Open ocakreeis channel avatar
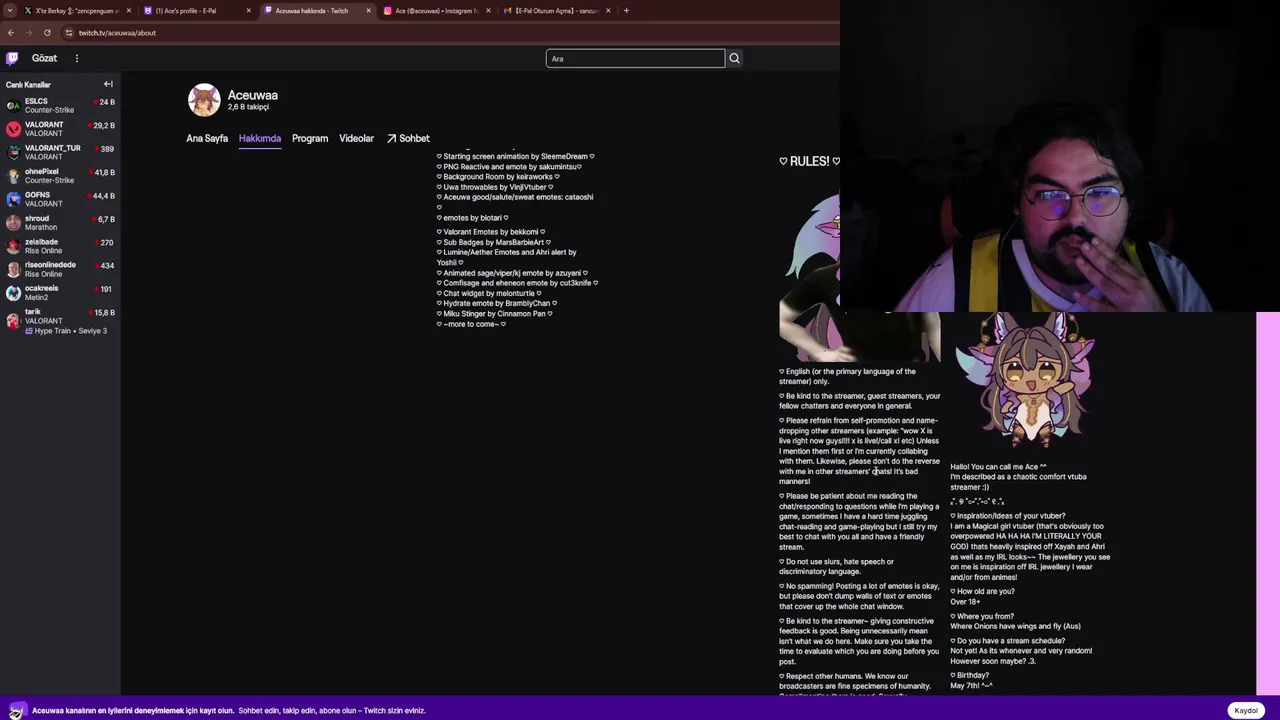 13,292
